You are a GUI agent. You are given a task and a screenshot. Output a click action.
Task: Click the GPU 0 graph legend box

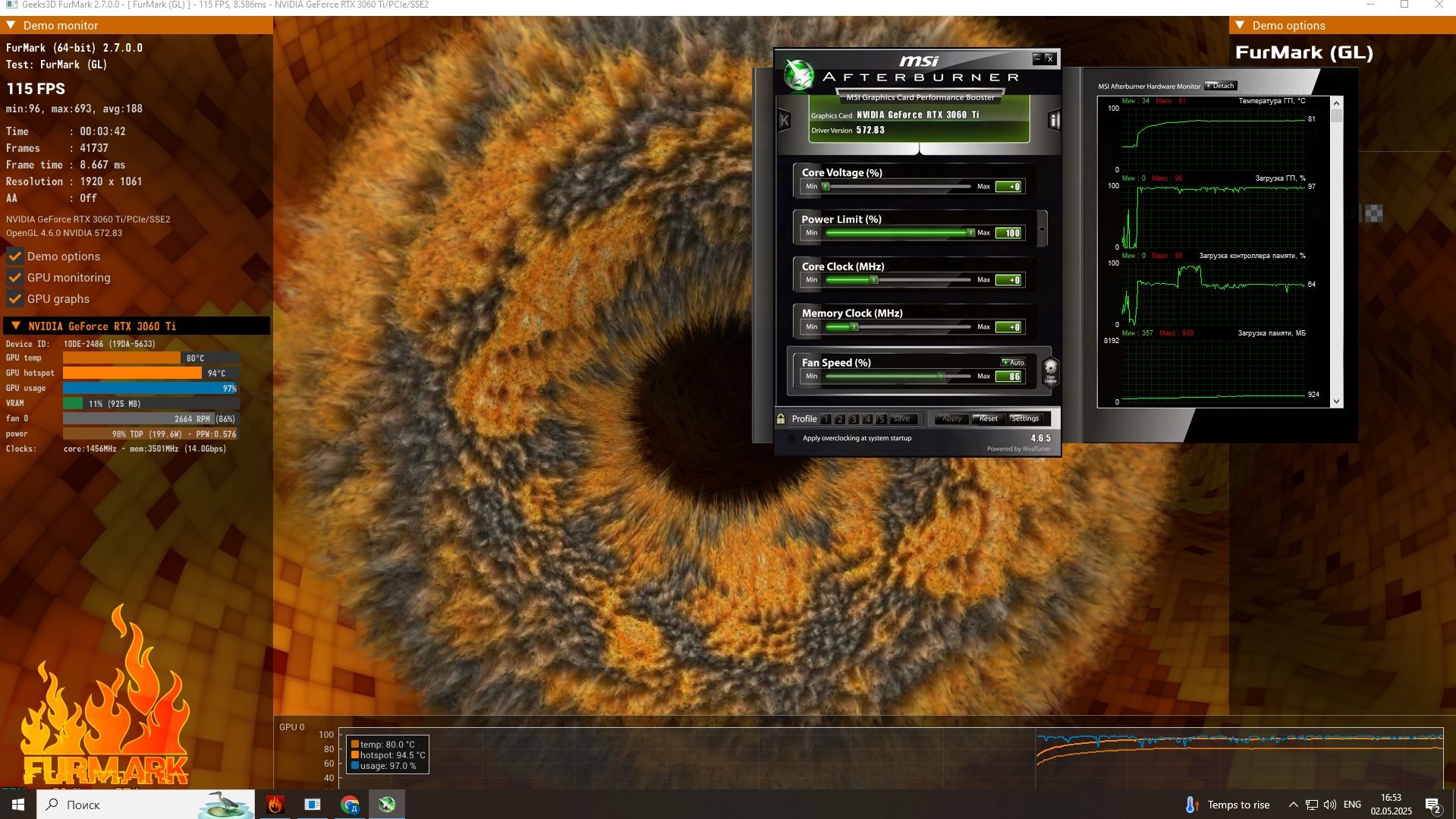point(388,754)
